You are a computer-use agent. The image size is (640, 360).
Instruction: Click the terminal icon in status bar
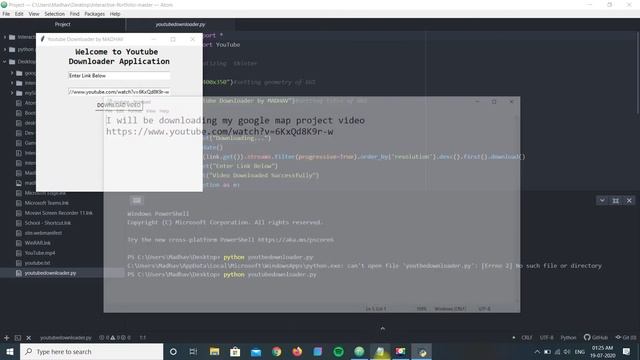pyautogui.click(x=18, y=338)
